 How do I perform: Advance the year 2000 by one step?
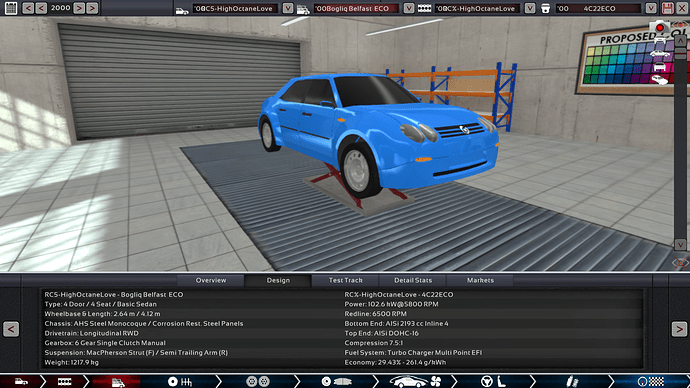[x=79, y=8]
